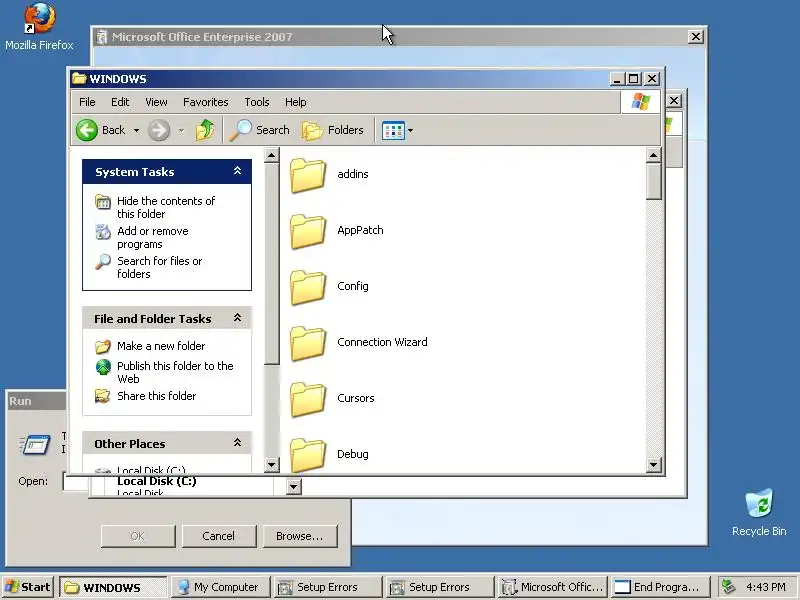Click the Windows flag logo in WINDOWS window

tap(641, 102)
